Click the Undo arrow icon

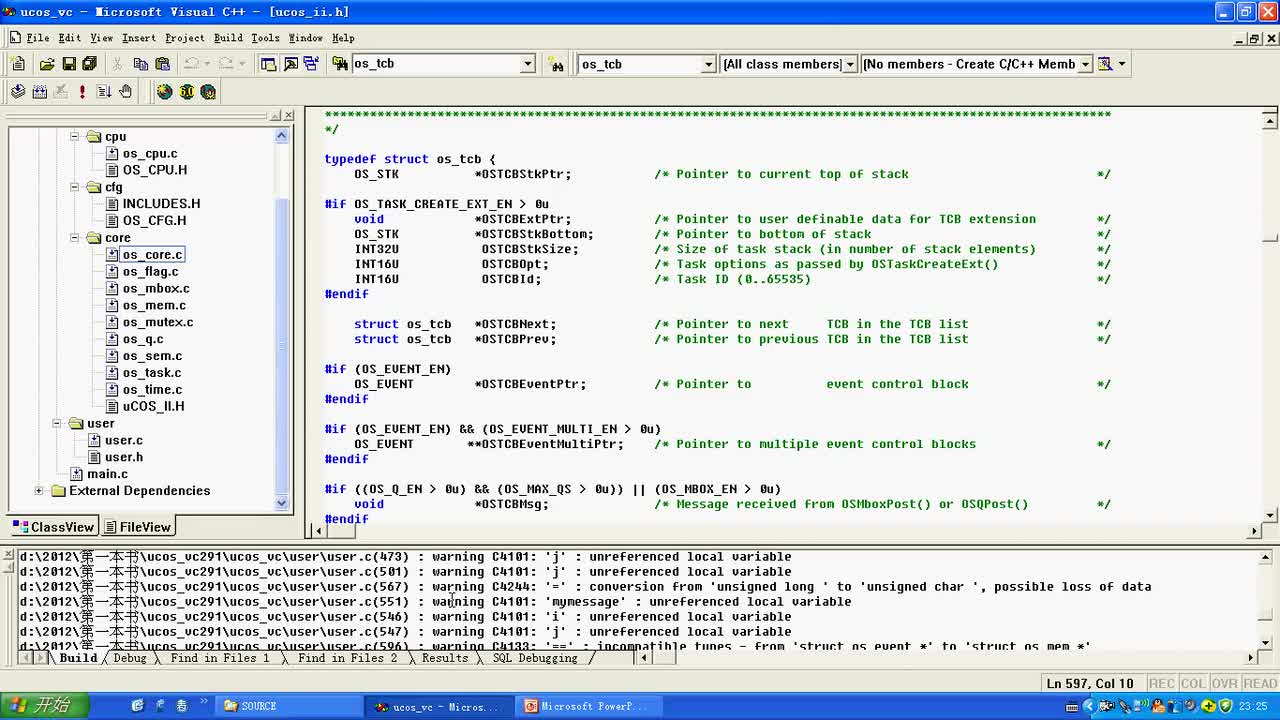pyautogui.click(x=190, y=64)
